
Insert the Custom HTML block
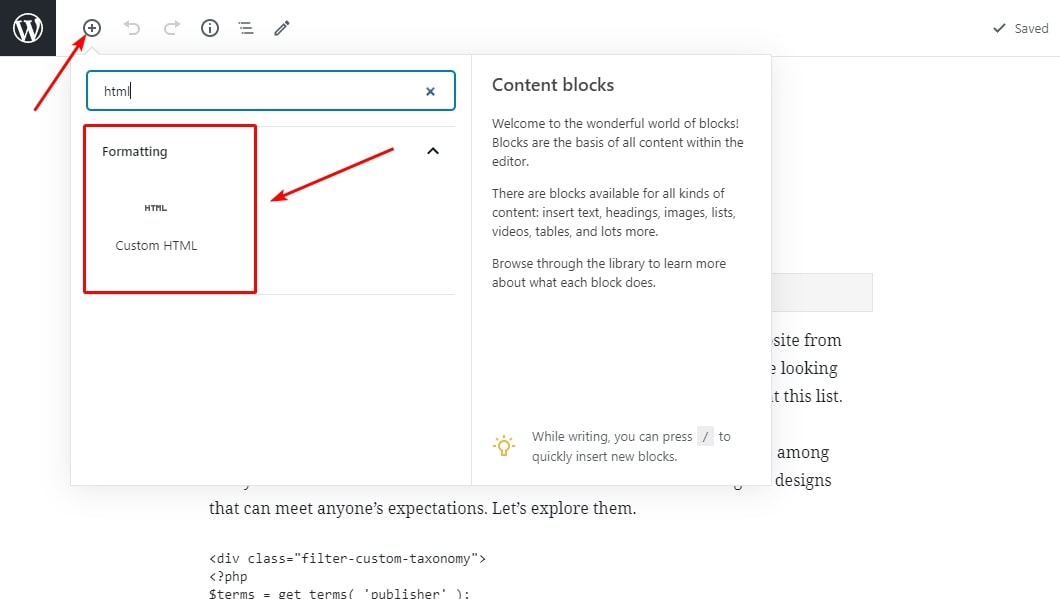(x=156, y=225)
